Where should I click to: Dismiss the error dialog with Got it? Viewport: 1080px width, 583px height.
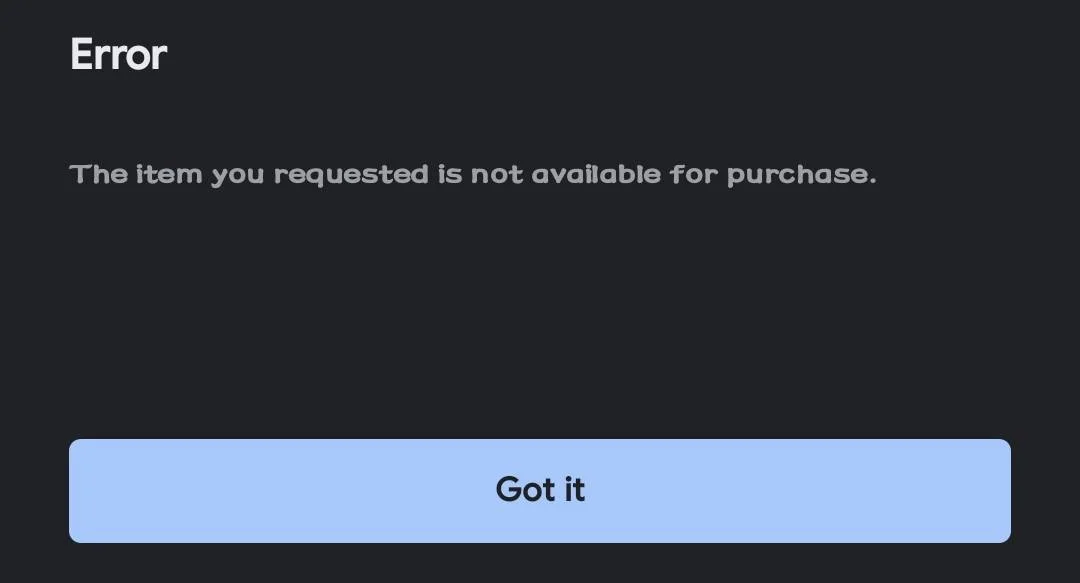point(539,491)
